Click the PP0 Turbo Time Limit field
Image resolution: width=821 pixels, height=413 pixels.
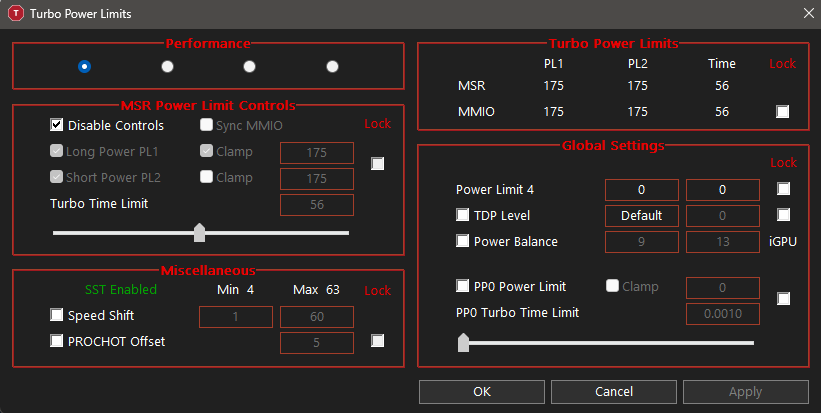click(723, 314)
